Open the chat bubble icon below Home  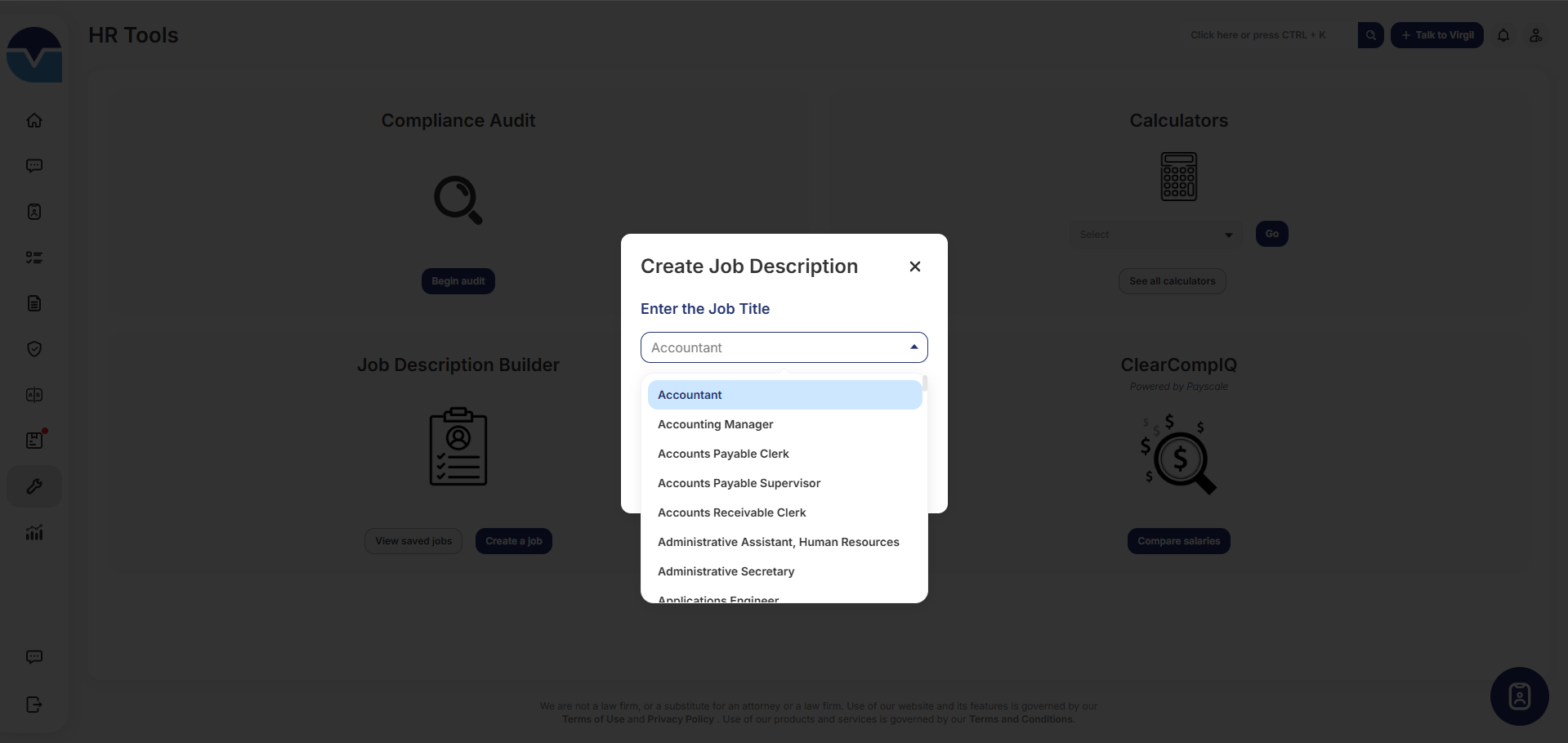point(34,166)
